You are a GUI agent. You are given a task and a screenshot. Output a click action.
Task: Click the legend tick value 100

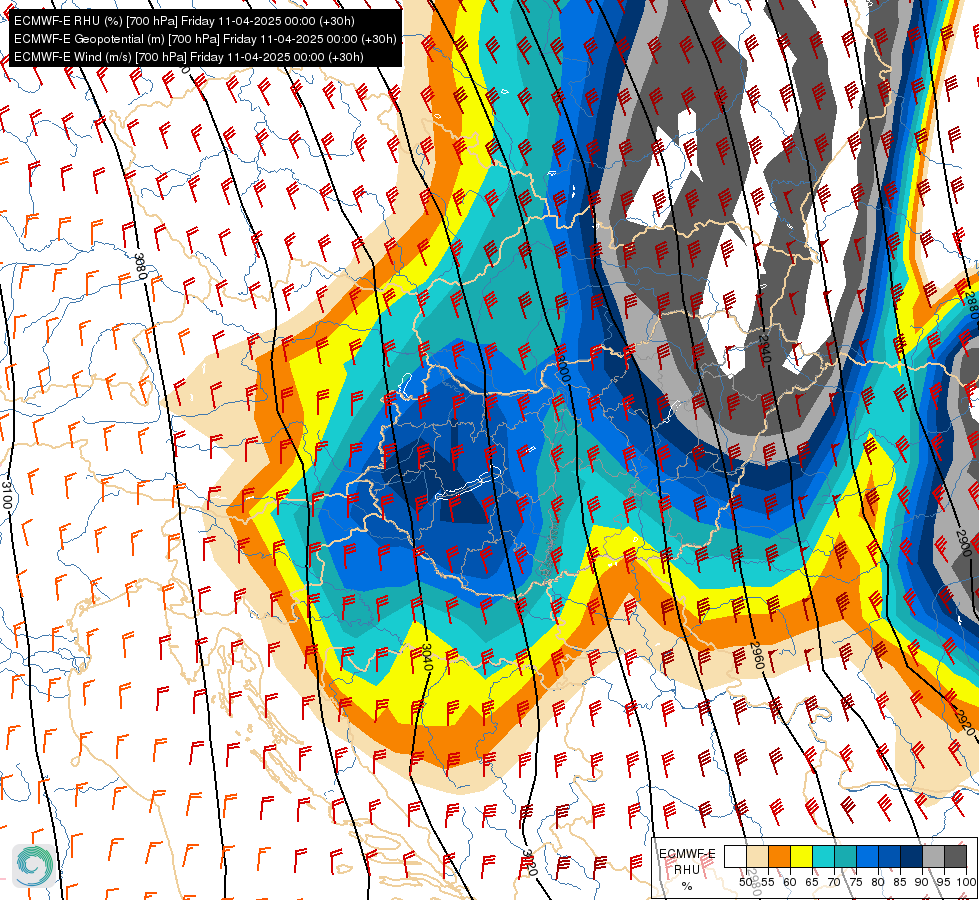(967, 882)
